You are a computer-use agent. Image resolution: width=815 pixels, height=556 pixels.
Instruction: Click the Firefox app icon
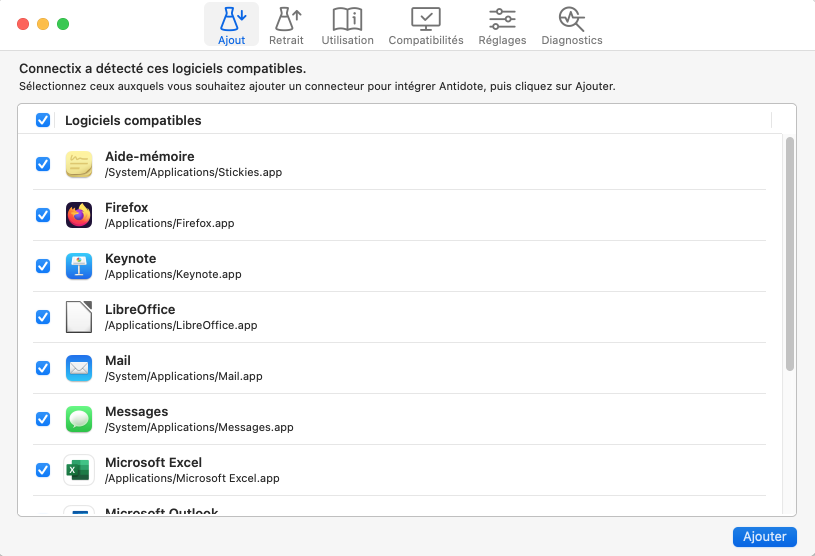click(79, 215)
